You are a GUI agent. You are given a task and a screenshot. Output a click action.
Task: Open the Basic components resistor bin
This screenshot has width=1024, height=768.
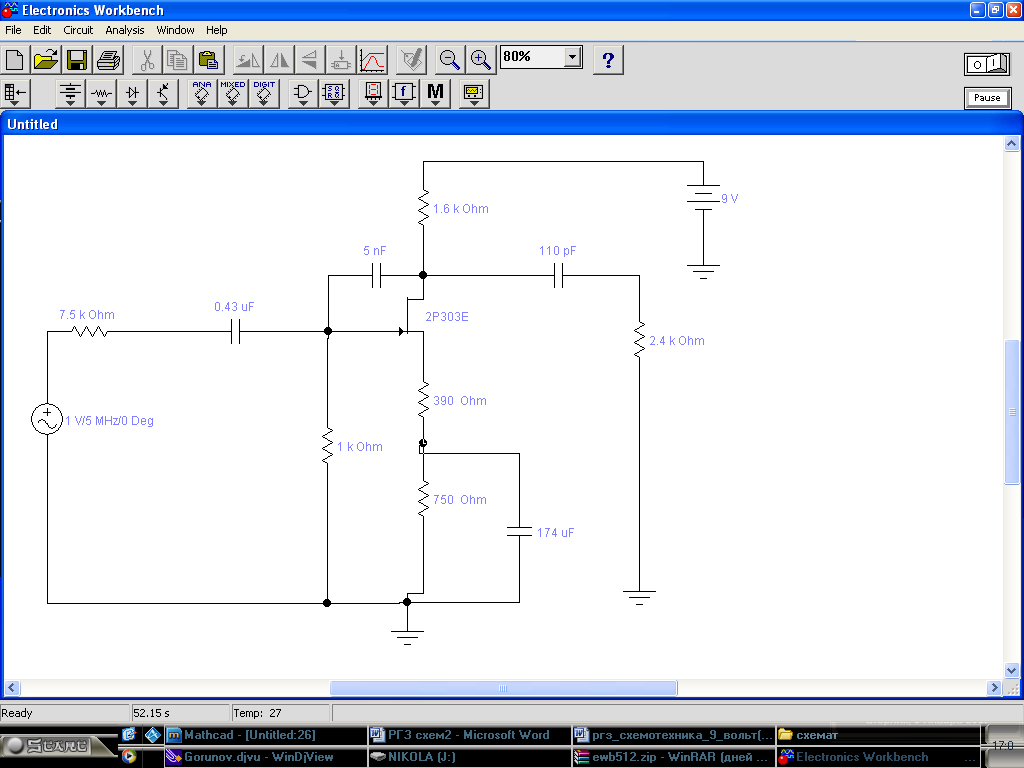tap(101, 93)
